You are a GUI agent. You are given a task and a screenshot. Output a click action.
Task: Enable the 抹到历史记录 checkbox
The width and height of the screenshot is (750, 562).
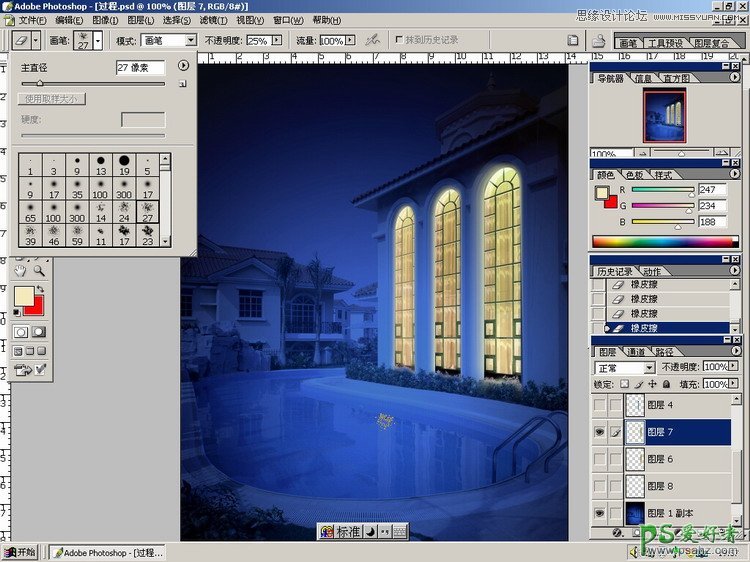click(400, 41)
